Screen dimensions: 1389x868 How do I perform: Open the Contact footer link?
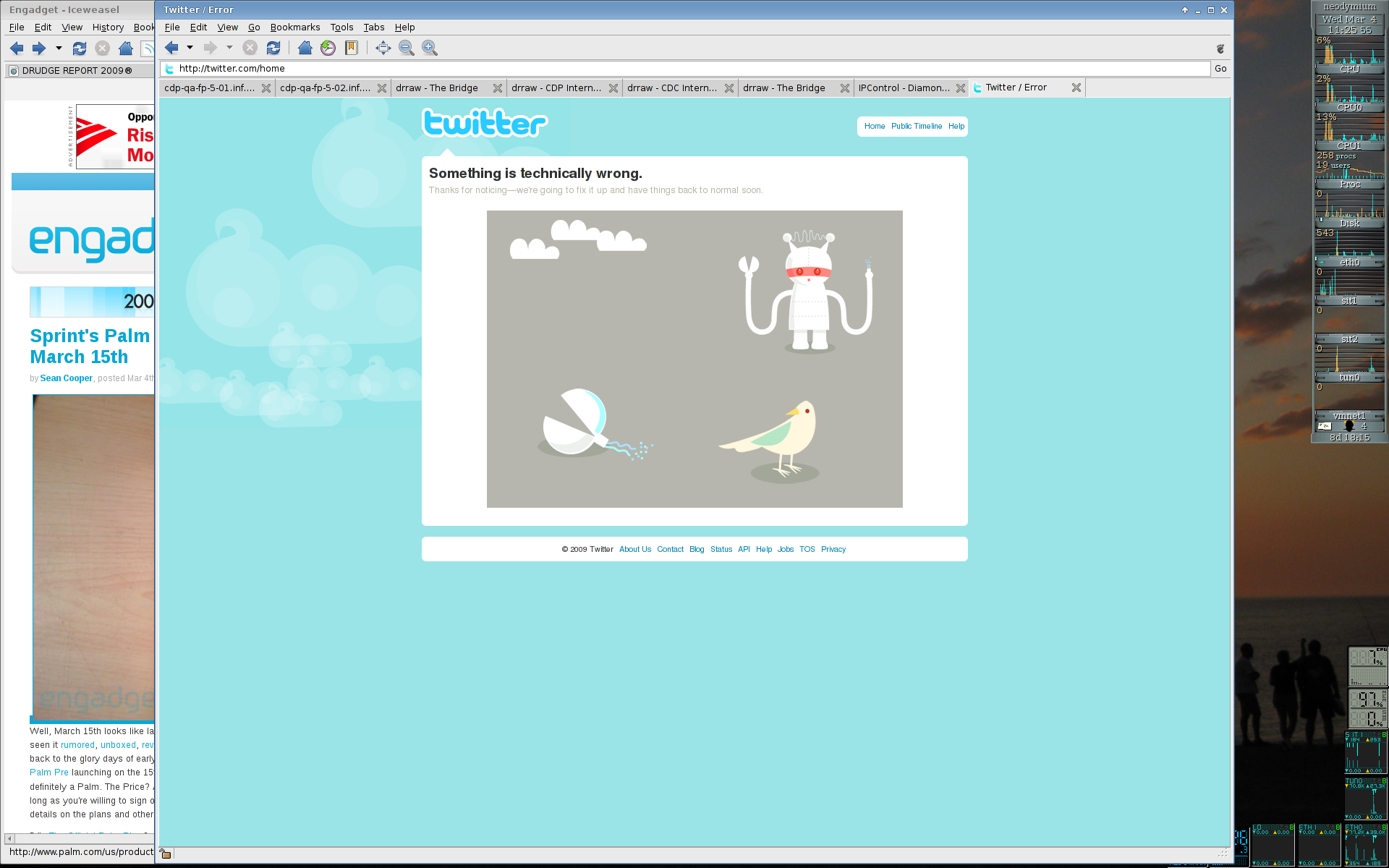point(671,549)
